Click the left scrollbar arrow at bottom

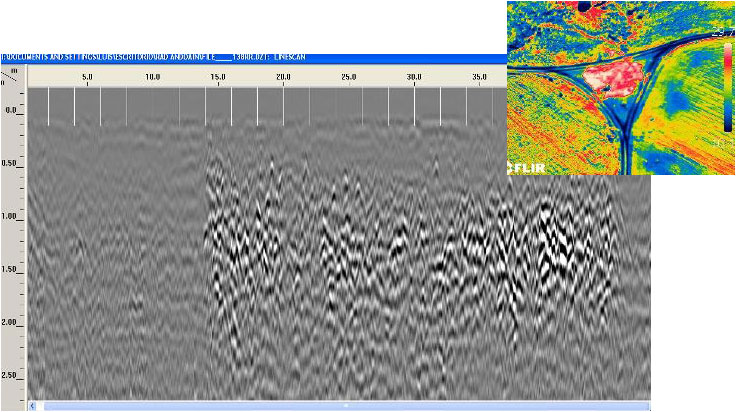(33, 406)
